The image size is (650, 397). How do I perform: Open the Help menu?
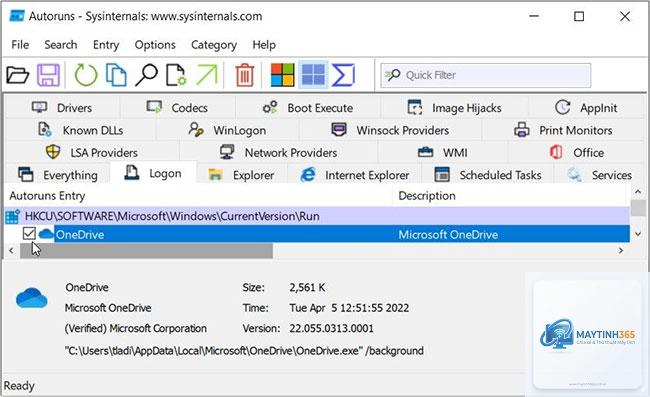tap(264, 45)
